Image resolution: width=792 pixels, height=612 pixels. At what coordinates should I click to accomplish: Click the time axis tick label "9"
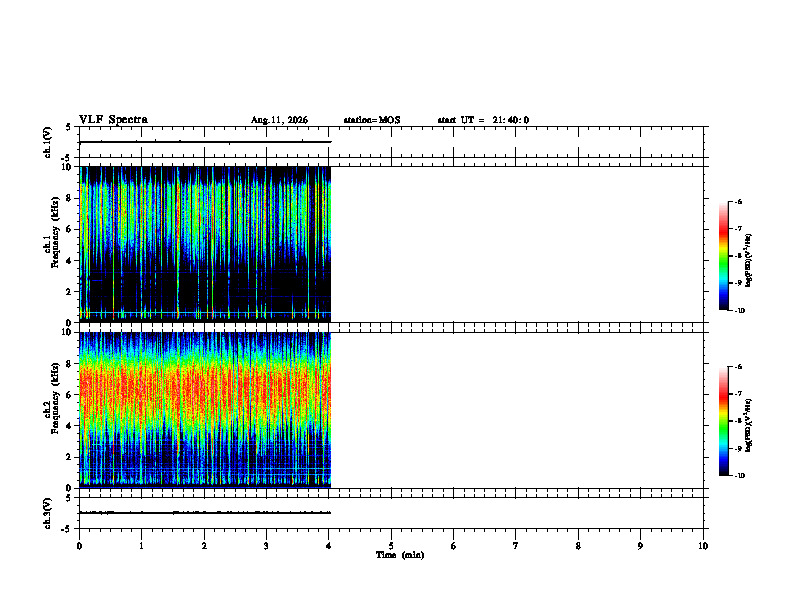[x=640, y=546]
